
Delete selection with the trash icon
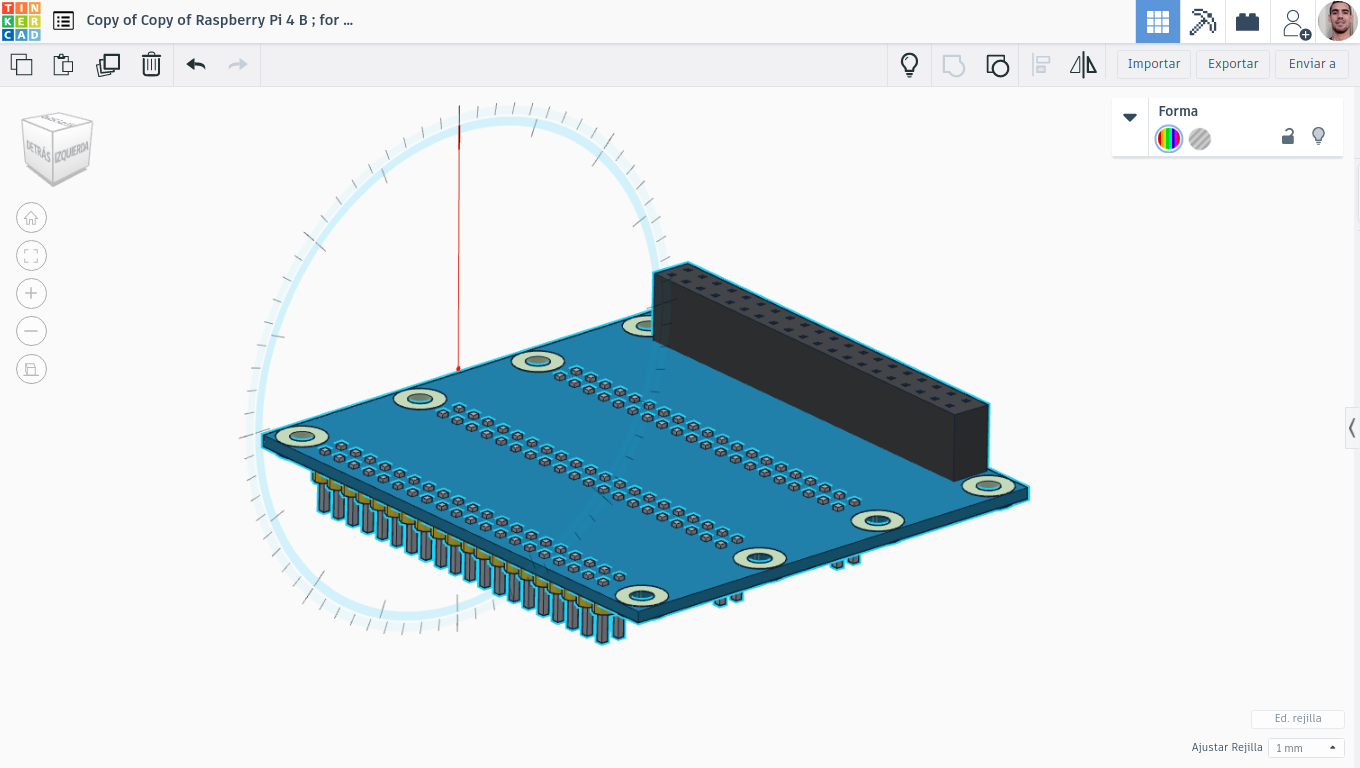(151, 65)
